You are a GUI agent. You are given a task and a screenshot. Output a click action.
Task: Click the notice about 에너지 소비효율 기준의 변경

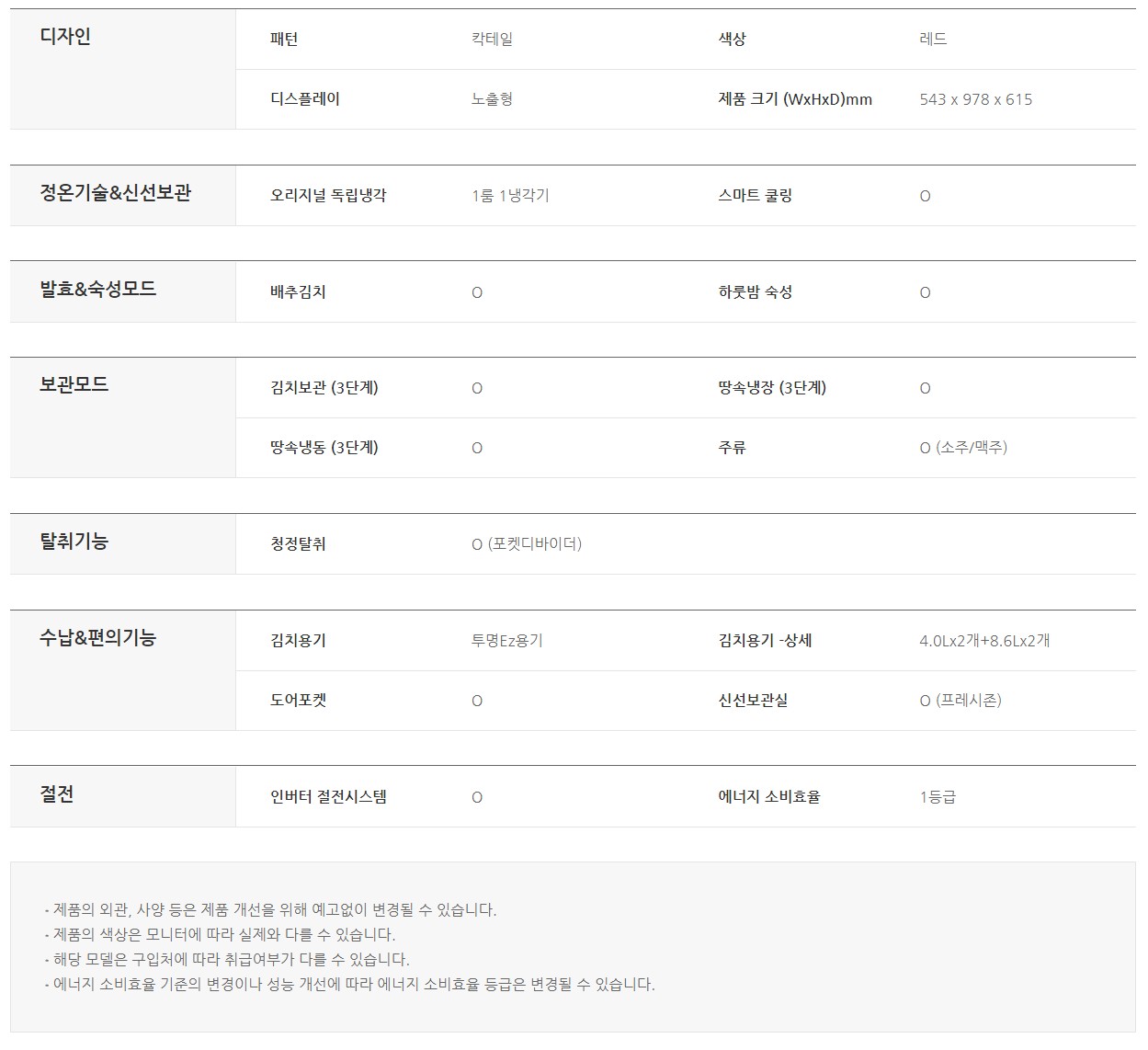349,985
